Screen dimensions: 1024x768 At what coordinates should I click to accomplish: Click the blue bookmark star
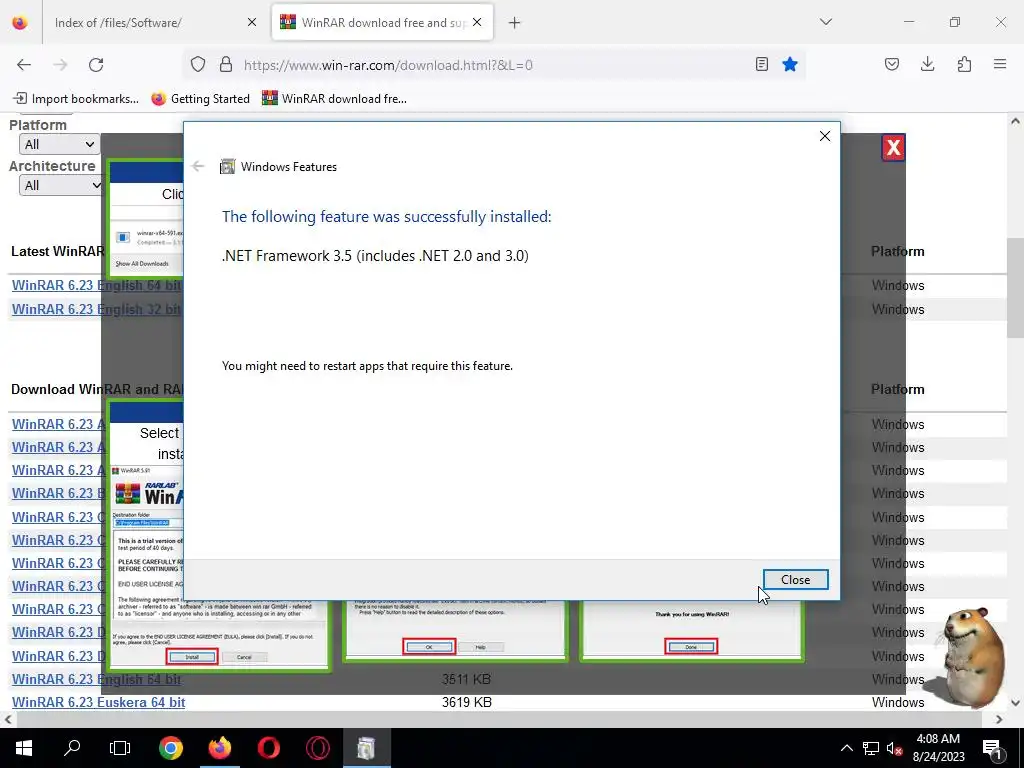point(790,64)
